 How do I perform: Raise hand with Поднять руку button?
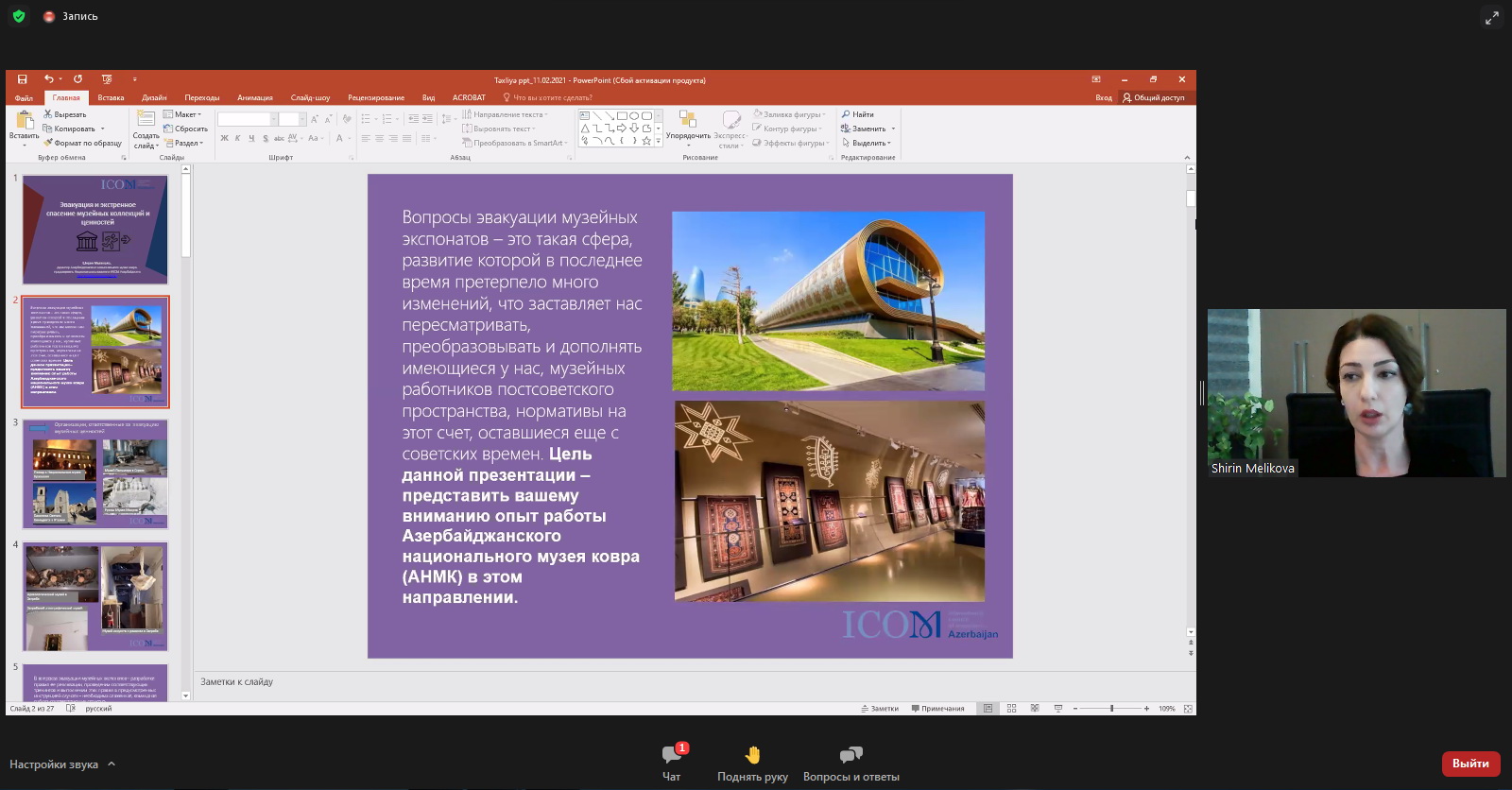pos(752,763)
